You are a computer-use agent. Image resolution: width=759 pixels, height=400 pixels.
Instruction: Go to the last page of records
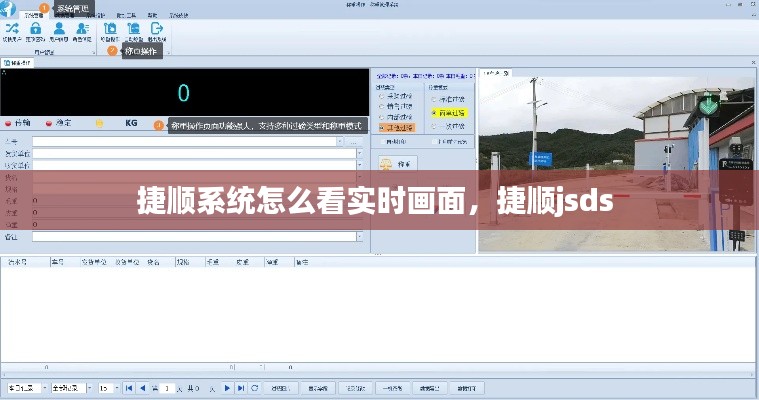(x=241, y=387)
